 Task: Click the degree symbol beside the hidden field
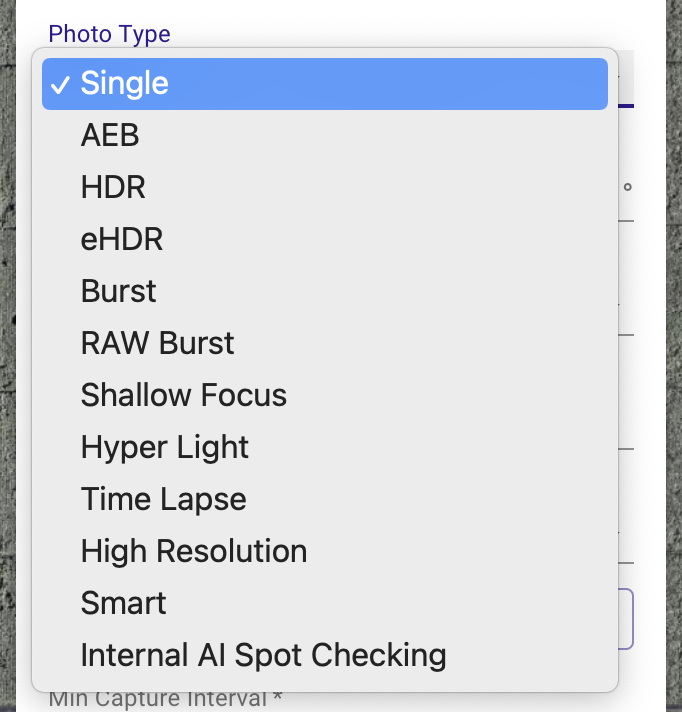point(628,187)
